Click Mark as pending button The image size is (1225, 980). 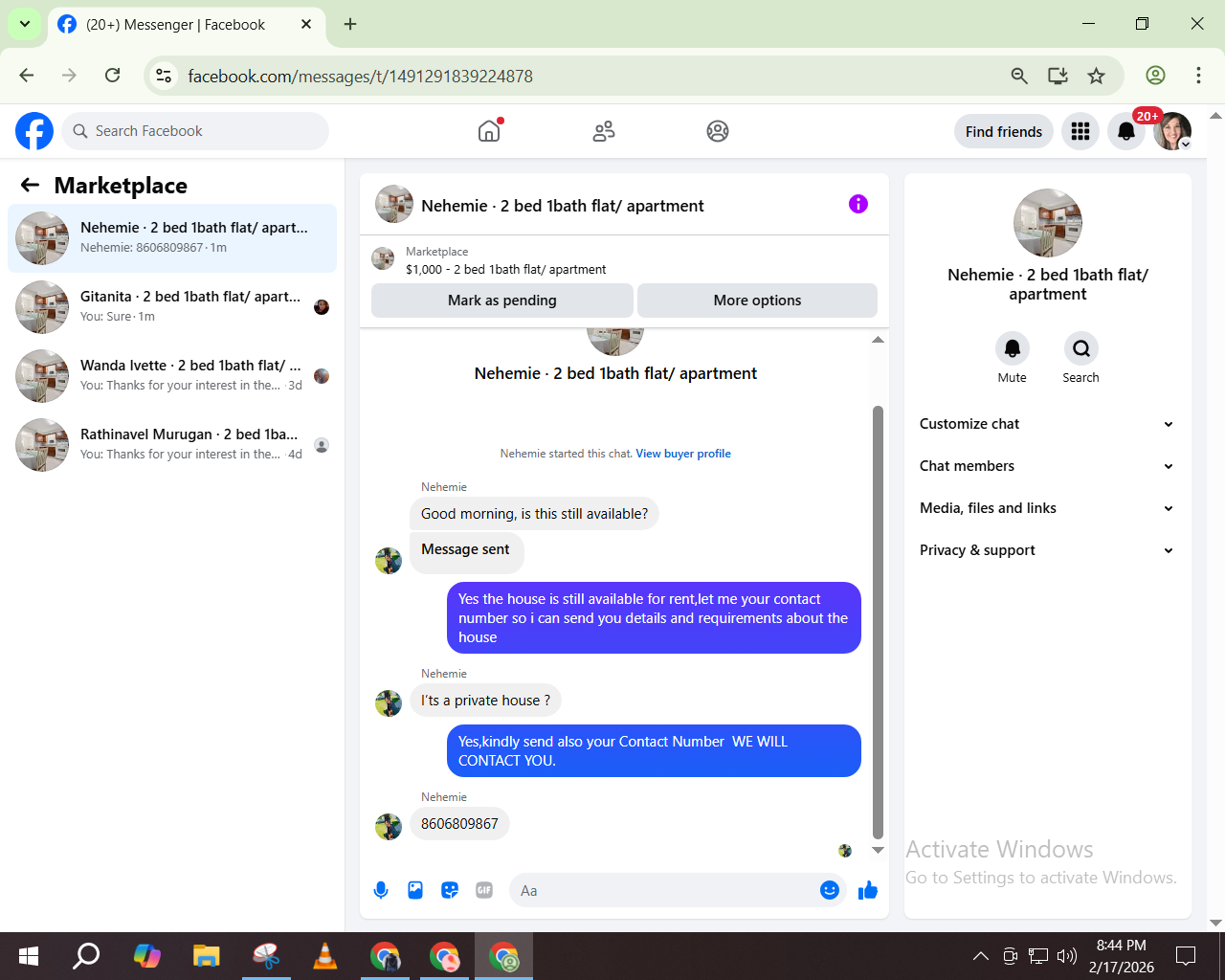(502, 301)
